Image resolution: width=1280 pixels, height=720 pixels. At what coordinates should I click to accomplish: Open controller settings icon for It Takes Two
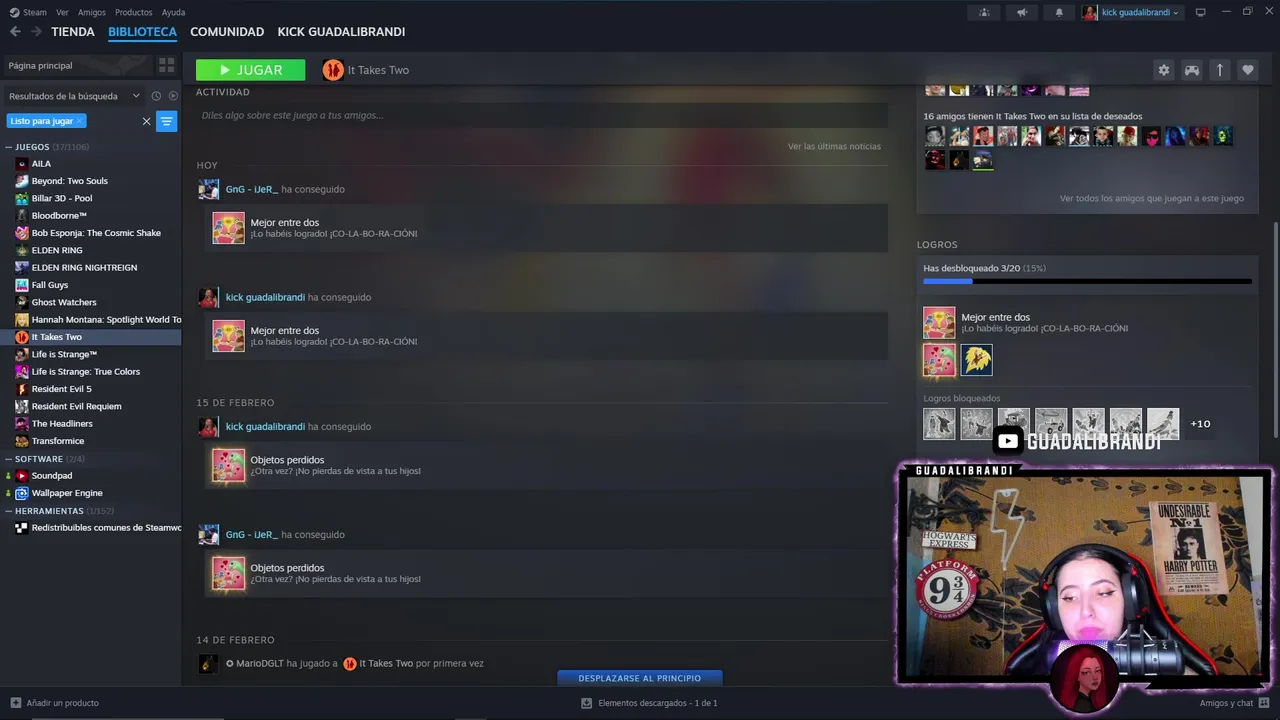click(x=1191, y=70)
